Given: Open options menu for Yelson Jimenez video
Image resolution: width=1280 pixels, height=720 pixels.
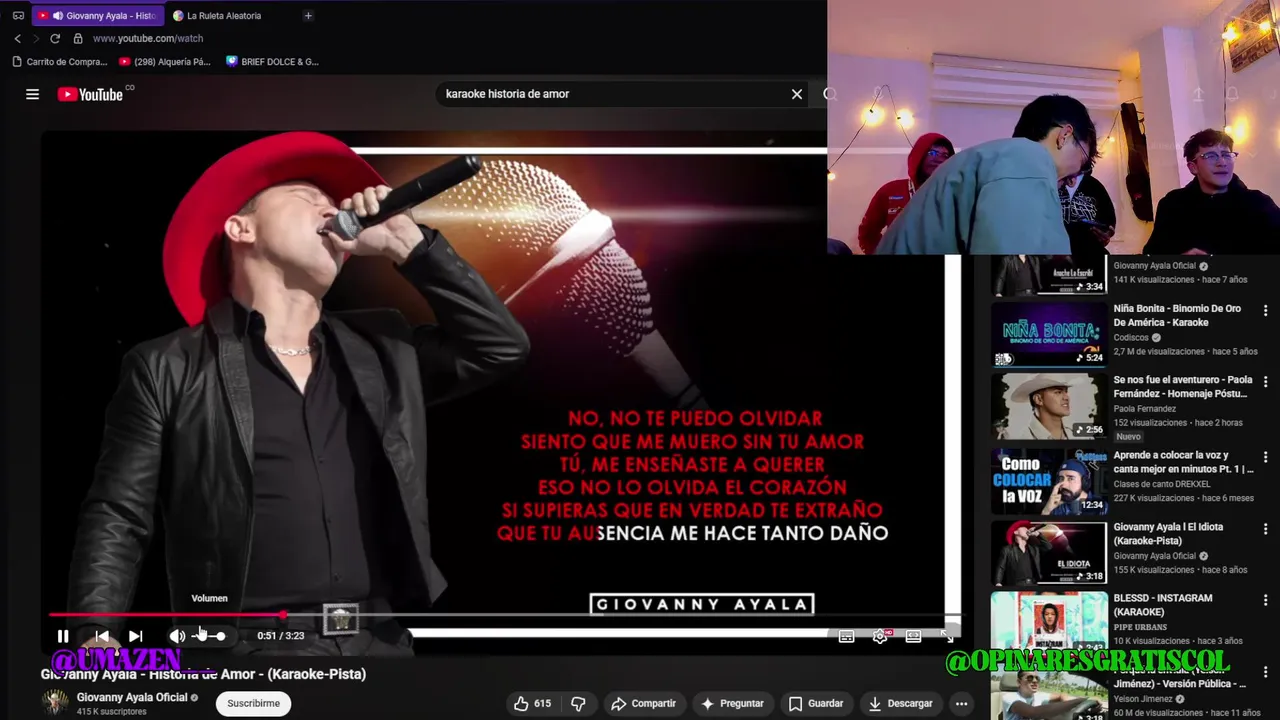Looking at the screenshot, I should (x=1265, y=672).
